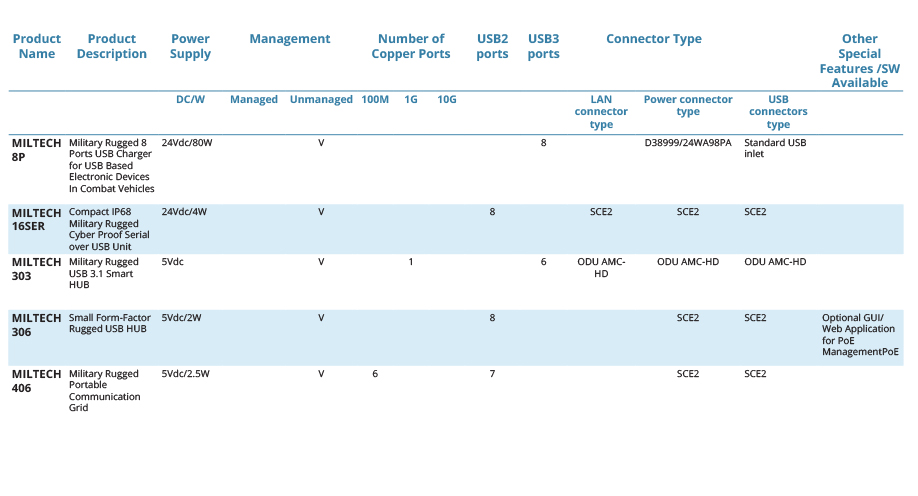Select the D38999/24WA98PA power connector

[x=688, y=143]
